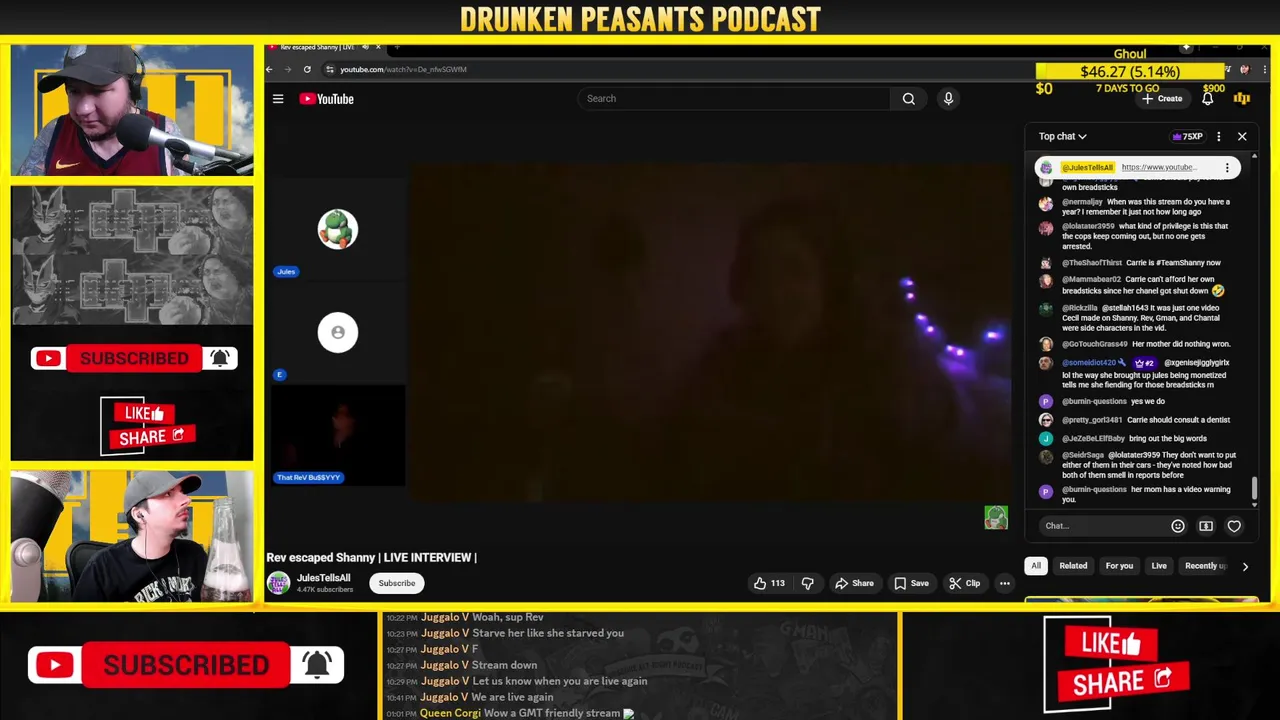This screenshot has width=1280, height=720.
Task: Open a new browser tab
Action: point(397,47)
